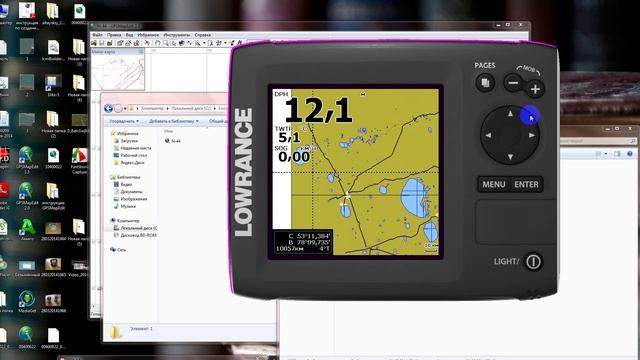Select Избранное in the Explorer sidebar
The image size is (640, 360).
pyautogui.click(x=125, y=133)
